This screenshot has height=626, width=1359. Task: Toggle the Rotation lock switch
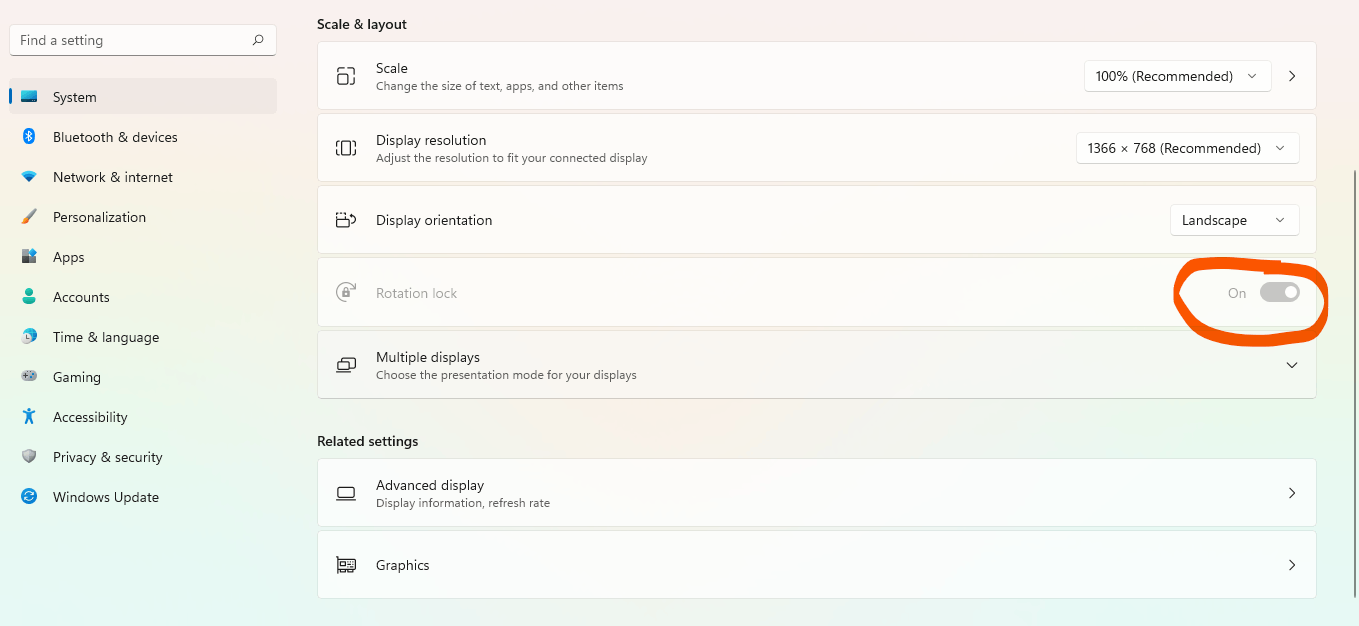[x=1279, y=293]
